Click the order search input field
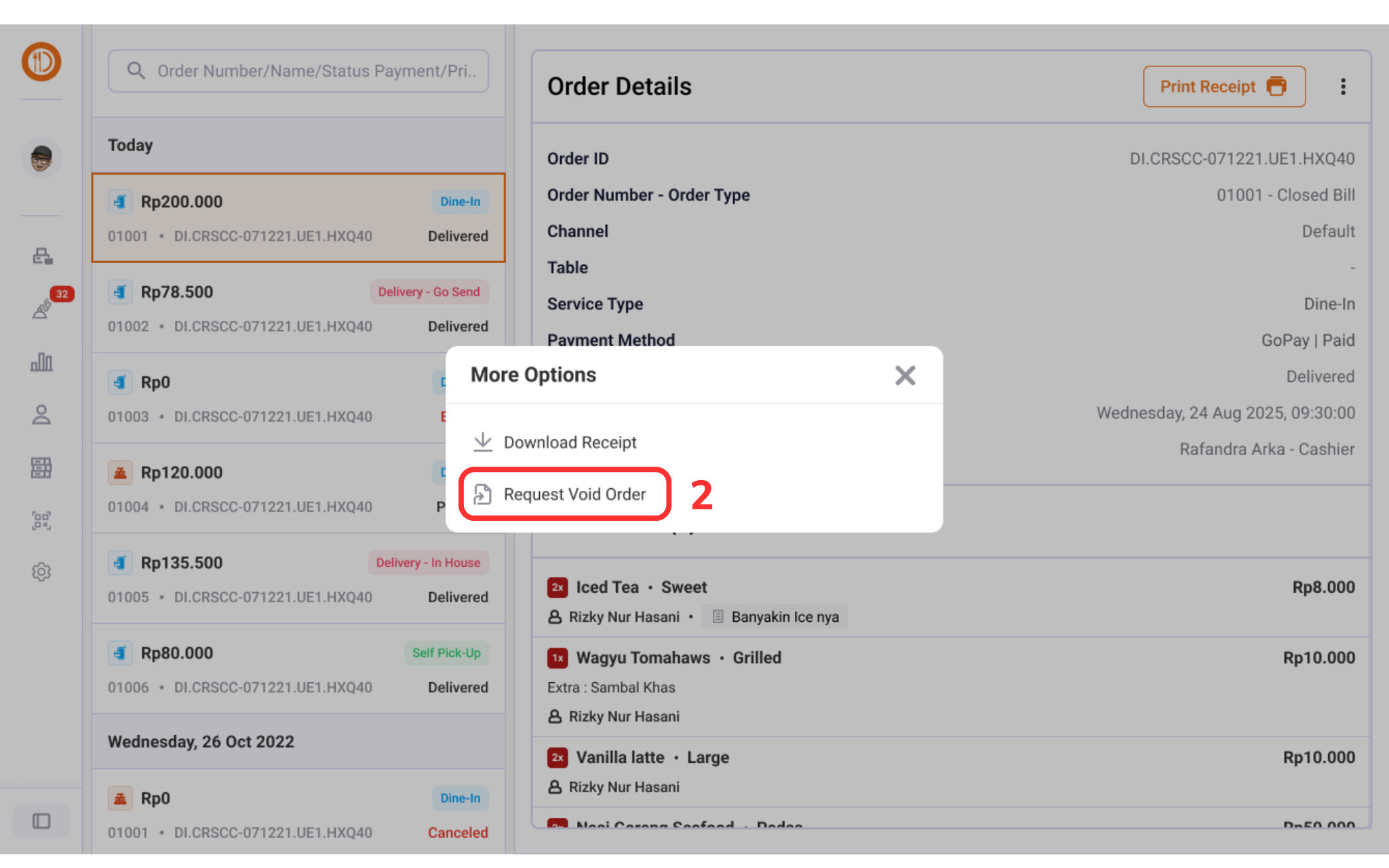Image resolution: width=1389 pixels, height=868 pixels. pos(298,71)
